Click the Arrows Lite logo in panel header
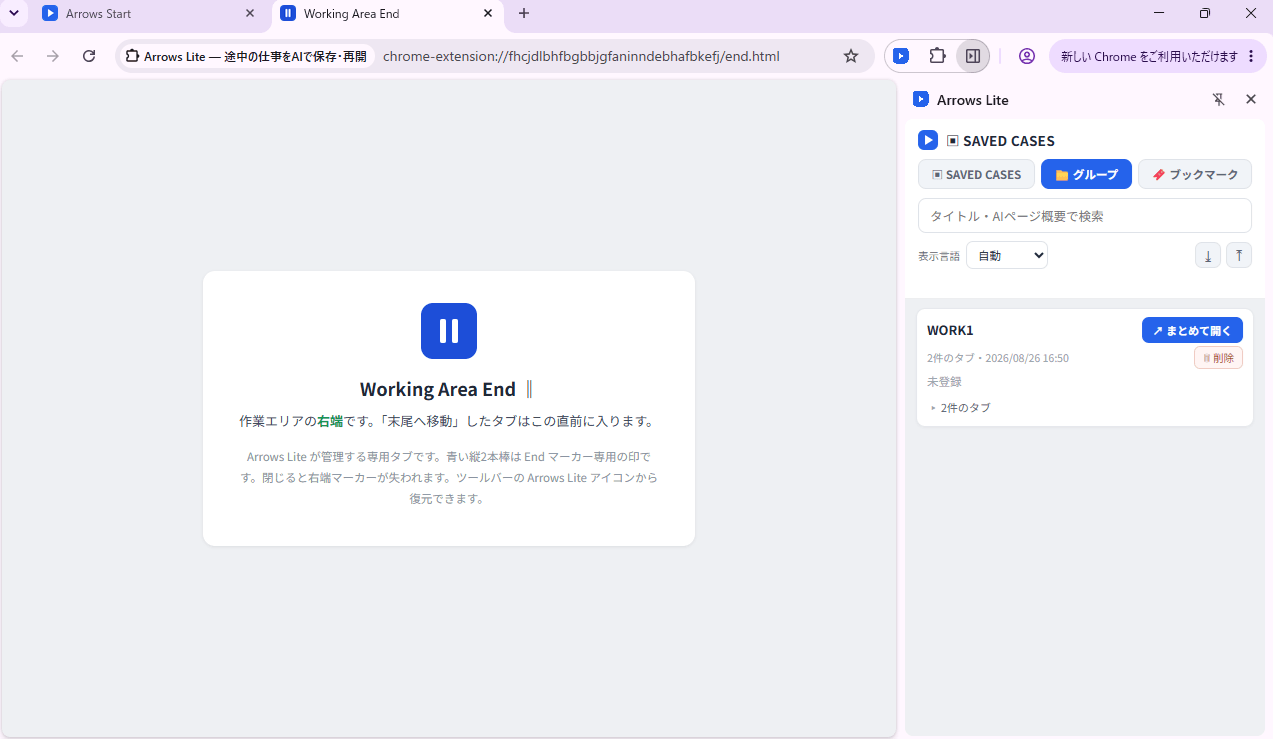The height and width of the screenshot is (739, 1273). (x=921, y=99)
